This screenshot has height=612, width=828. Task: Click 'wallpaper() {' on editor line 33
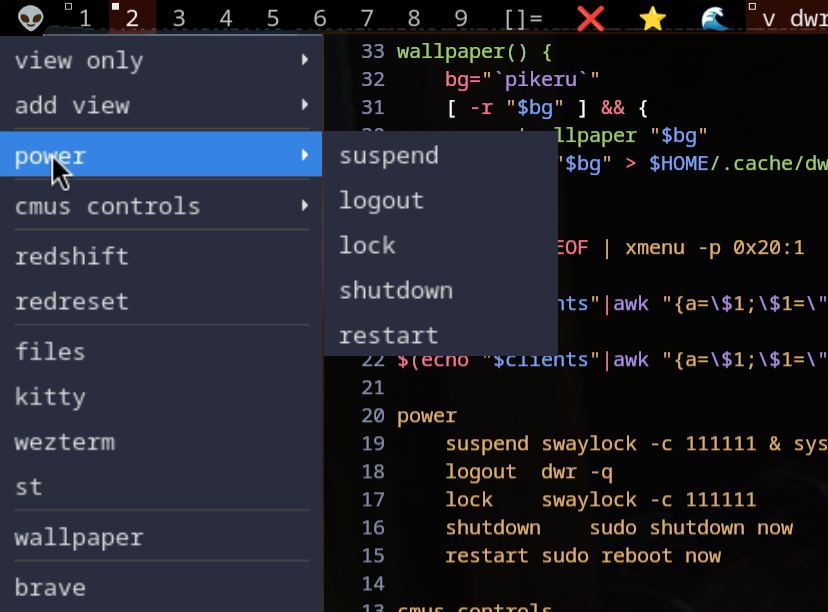[474, 52]
